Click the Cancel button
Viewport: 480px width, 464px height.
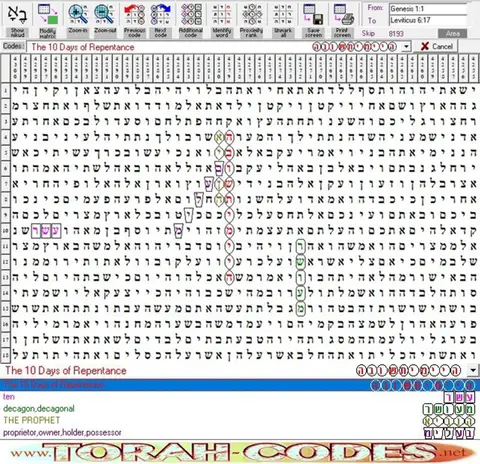click(436, 46)
